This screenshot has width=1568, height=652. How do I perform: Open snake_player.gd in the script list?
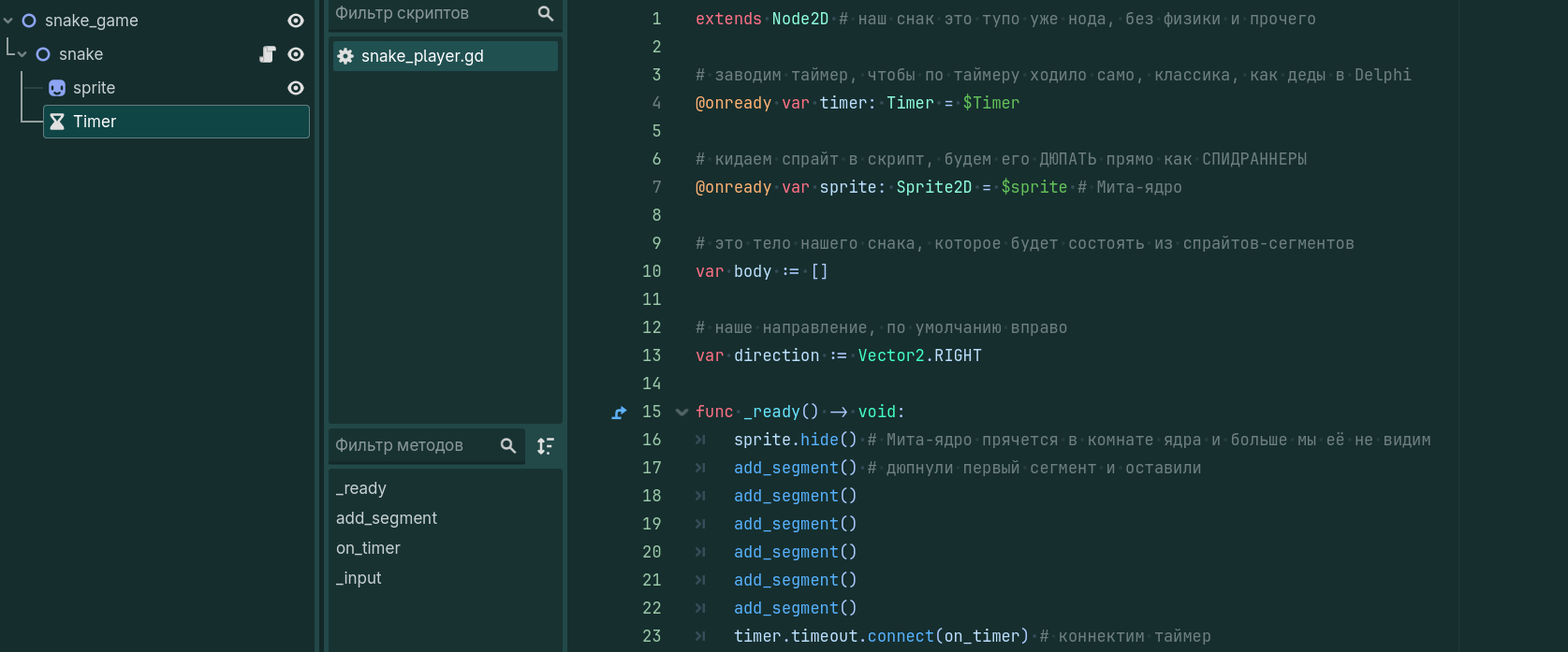coord(446,56)
